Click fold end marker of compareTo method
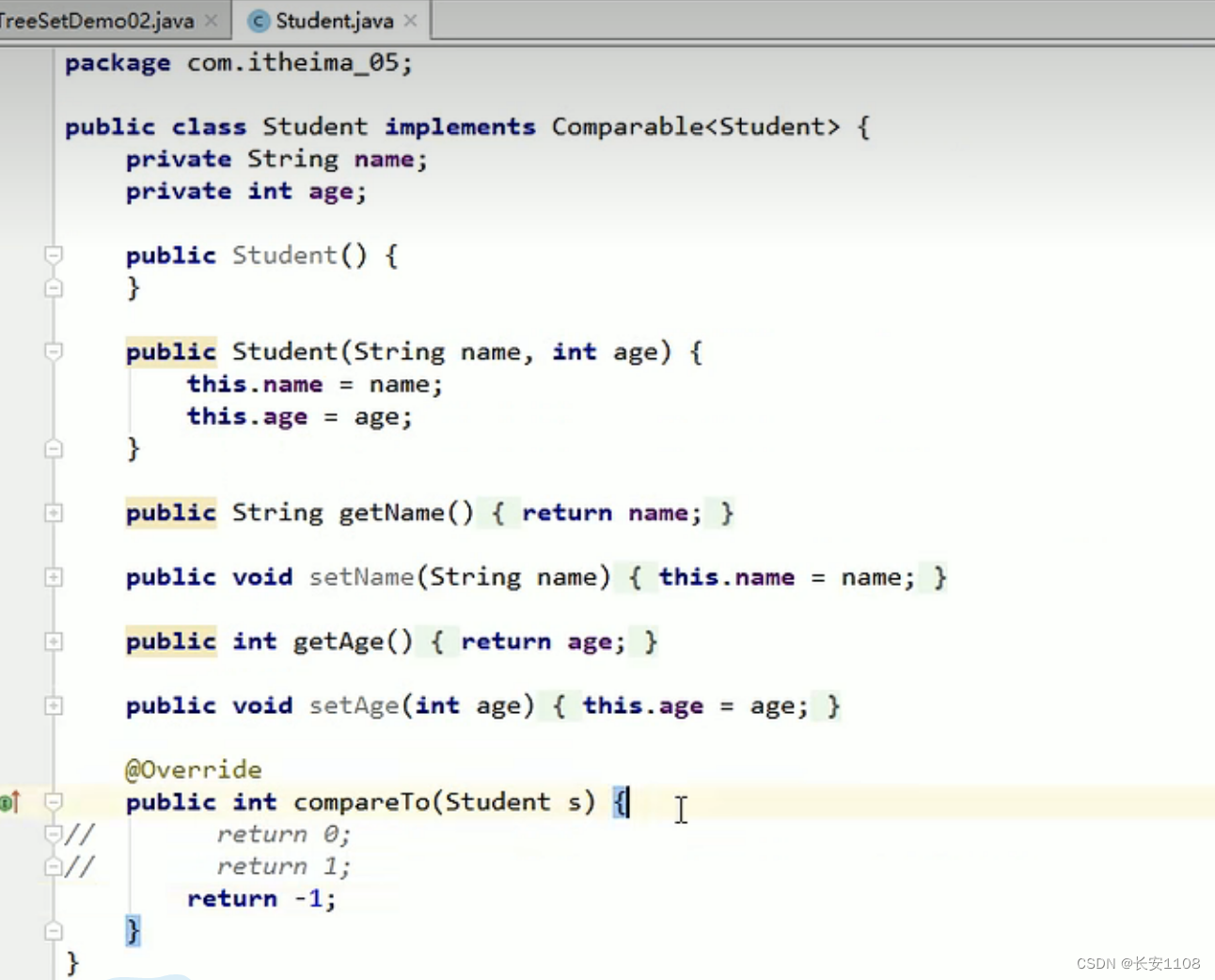 point(54,931)
